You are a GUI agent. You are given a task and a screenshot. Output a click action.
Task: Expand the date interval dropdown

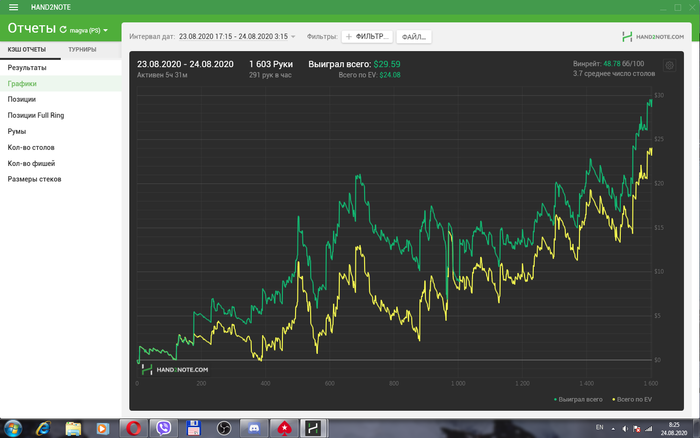point(293,37)
